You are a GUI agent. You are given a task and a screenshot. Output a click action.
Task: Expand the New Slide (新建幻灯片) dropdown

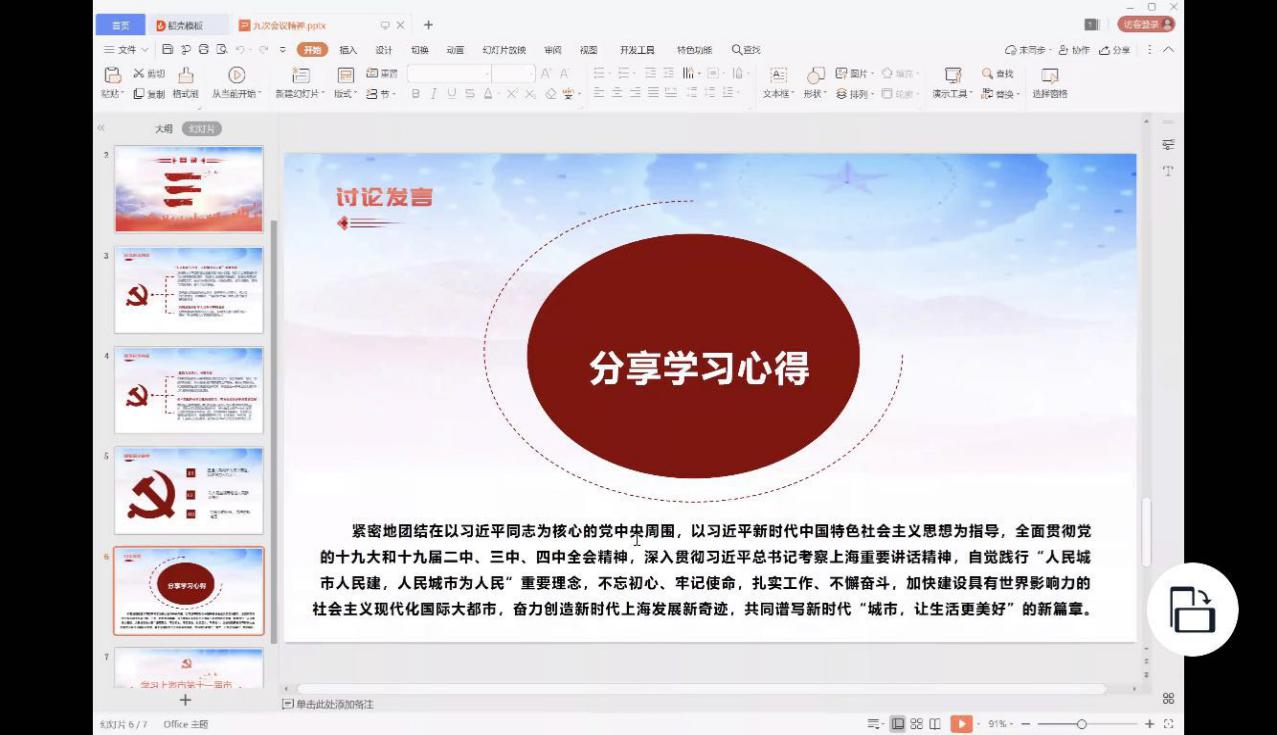[300, 94]
